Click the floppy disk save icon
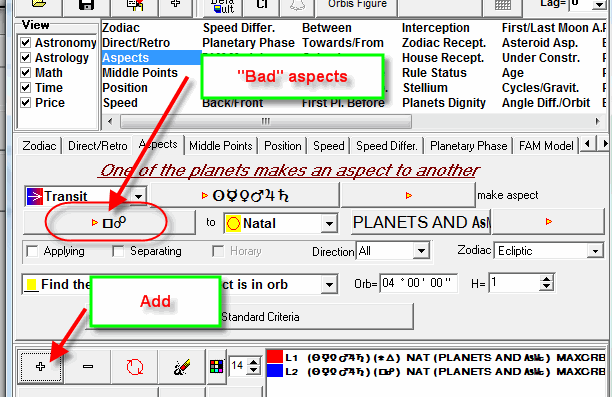This screenshot has height=397, width=612. point(86,5)
